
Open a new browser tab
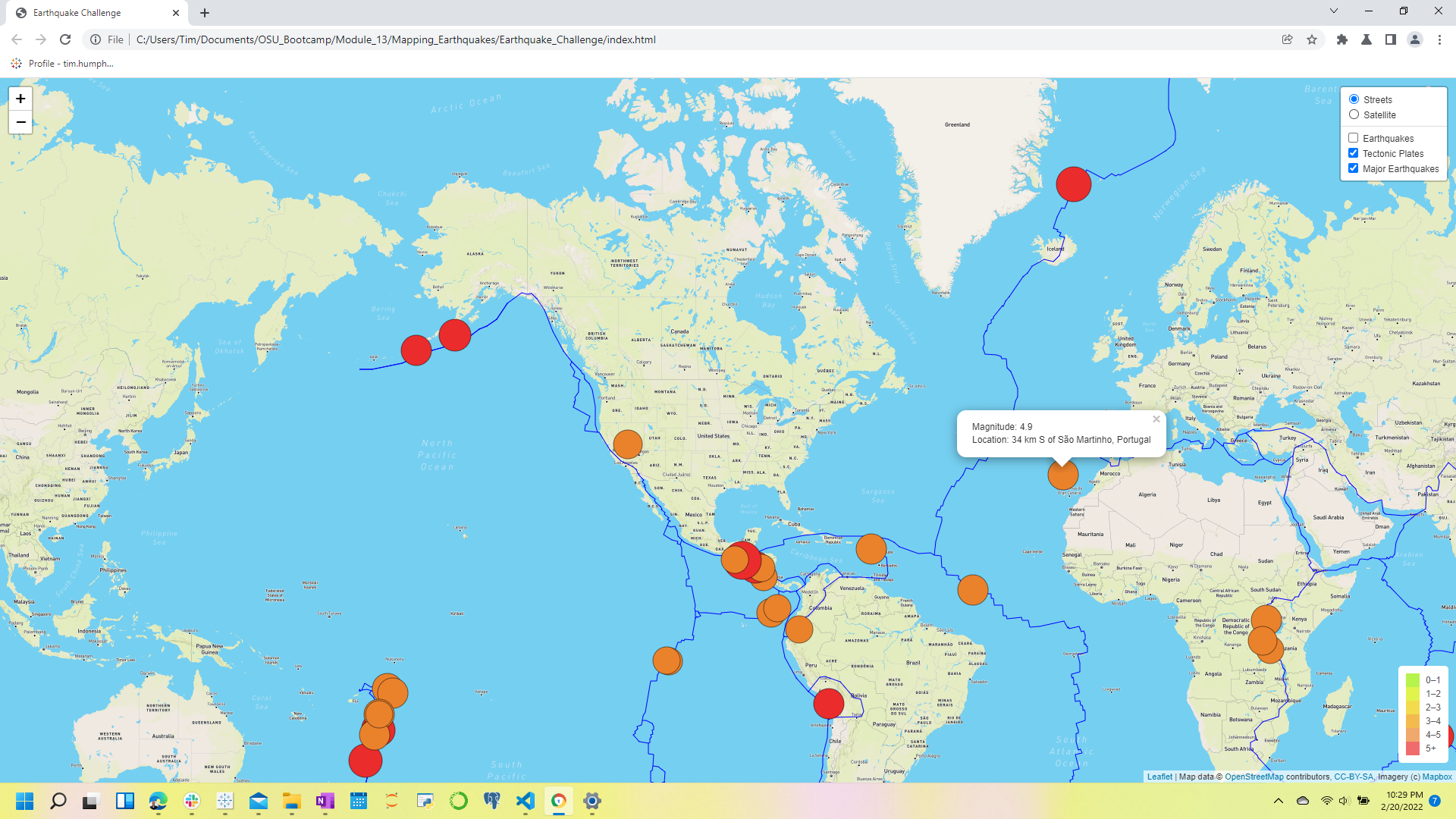coord(205,13)
